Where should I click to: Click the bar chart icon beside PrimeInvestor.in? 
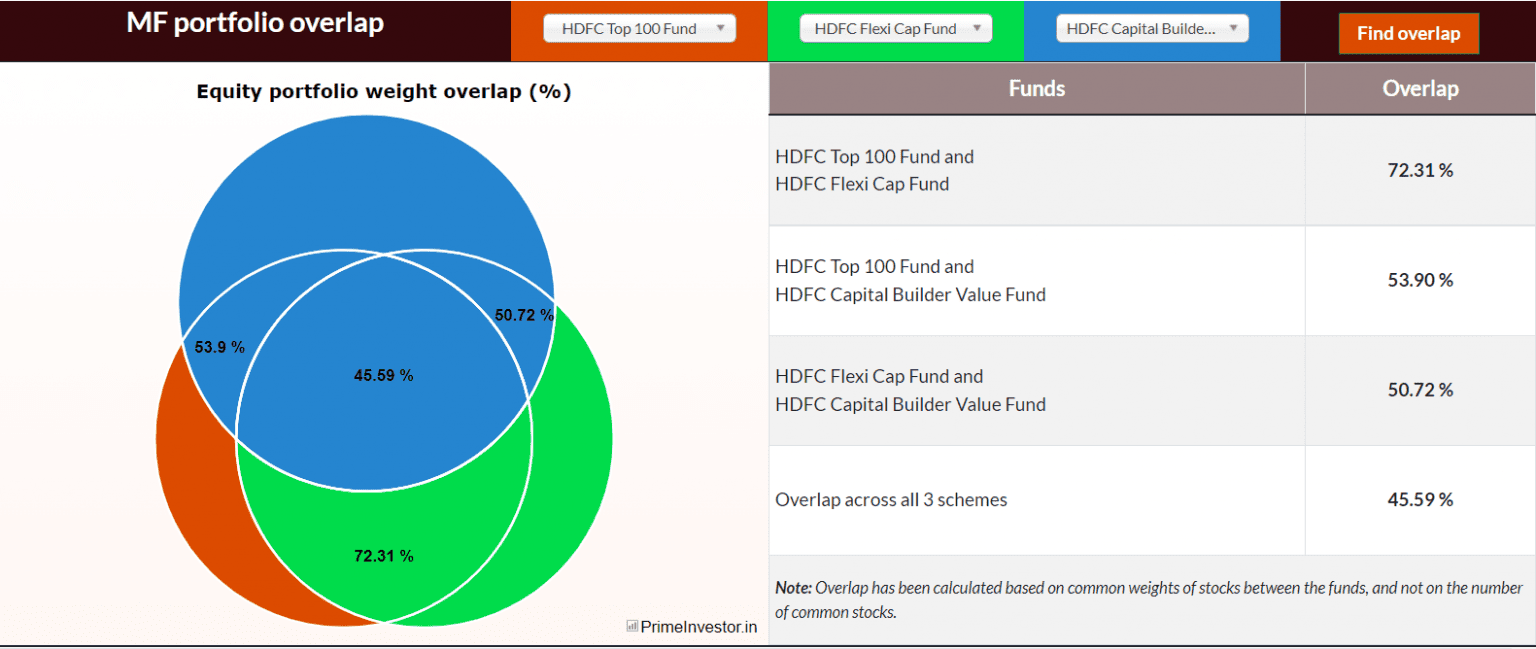[630, 626]
